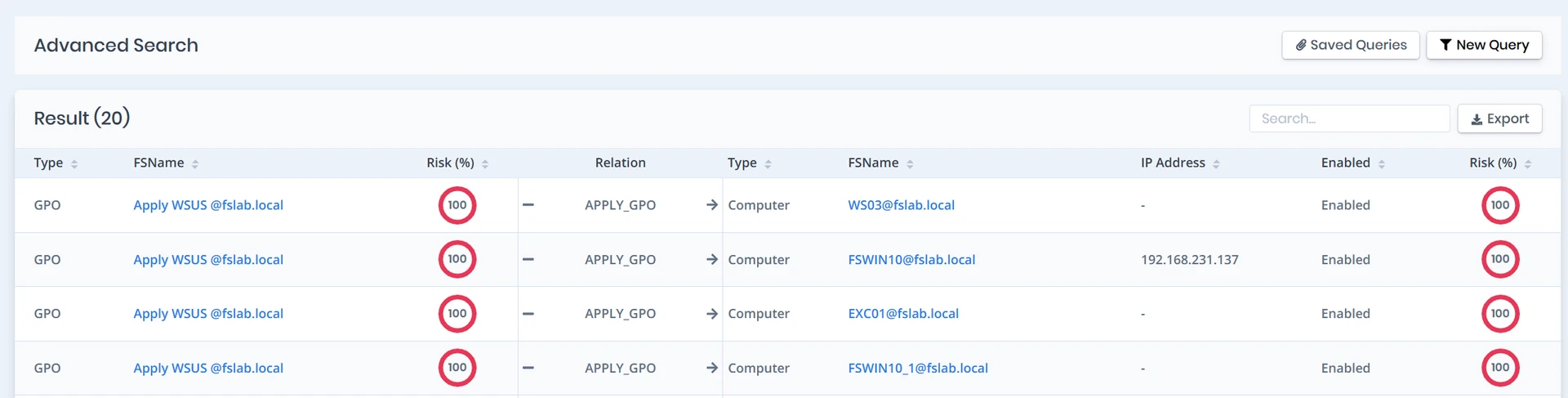The width and height of the screenshot is (1568, 398).
Task: Open Apply WSUS link in WS03 row
Action: (208, 205)
